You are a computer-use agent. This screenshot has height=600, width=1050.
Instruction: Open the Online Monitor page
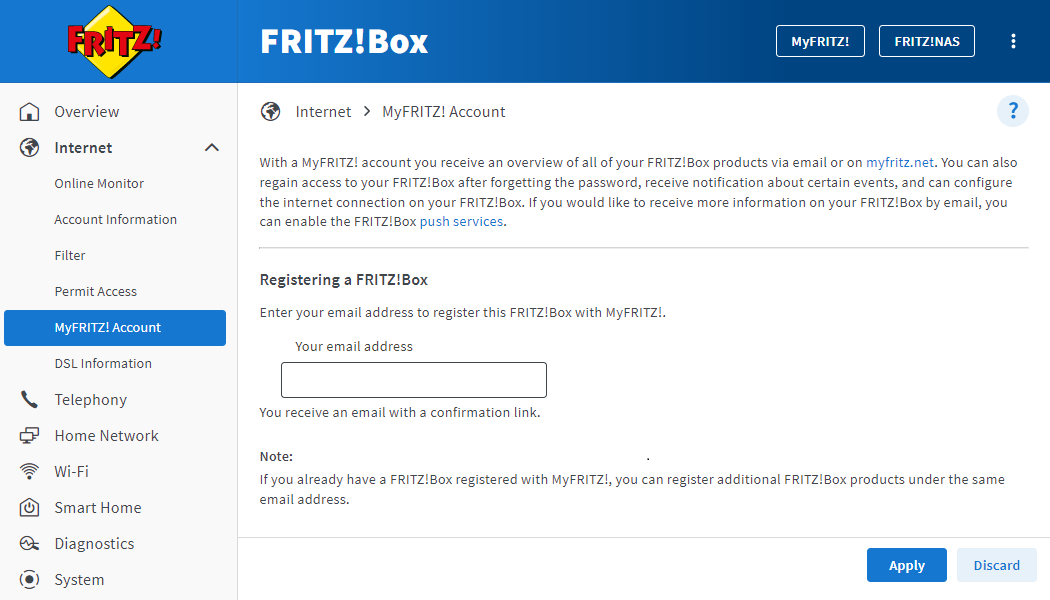click(x=99, y=184)
